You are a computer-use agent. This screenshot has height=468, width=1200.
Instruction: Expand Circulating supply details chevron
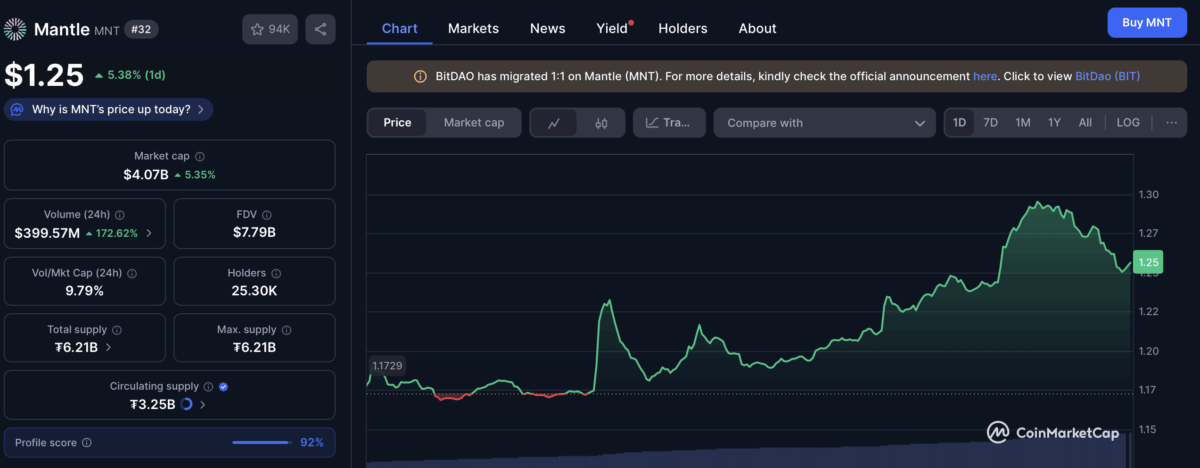point(203,405)
